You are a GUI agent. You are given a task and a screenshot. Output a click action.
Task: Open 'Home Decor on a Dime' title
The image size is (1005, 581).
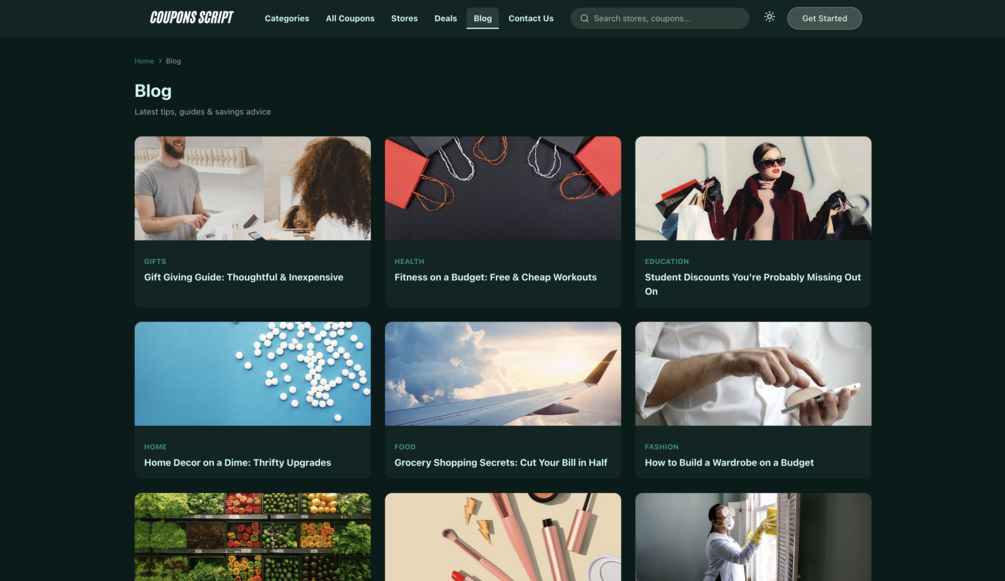pos(238,462)
